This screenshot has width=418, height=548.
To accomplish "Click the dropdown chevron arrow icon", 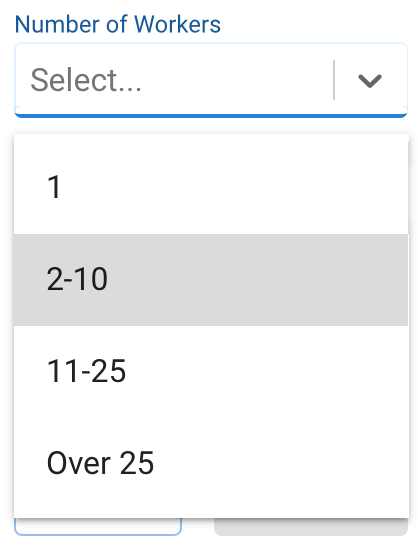I will click(x=369, y=81).
